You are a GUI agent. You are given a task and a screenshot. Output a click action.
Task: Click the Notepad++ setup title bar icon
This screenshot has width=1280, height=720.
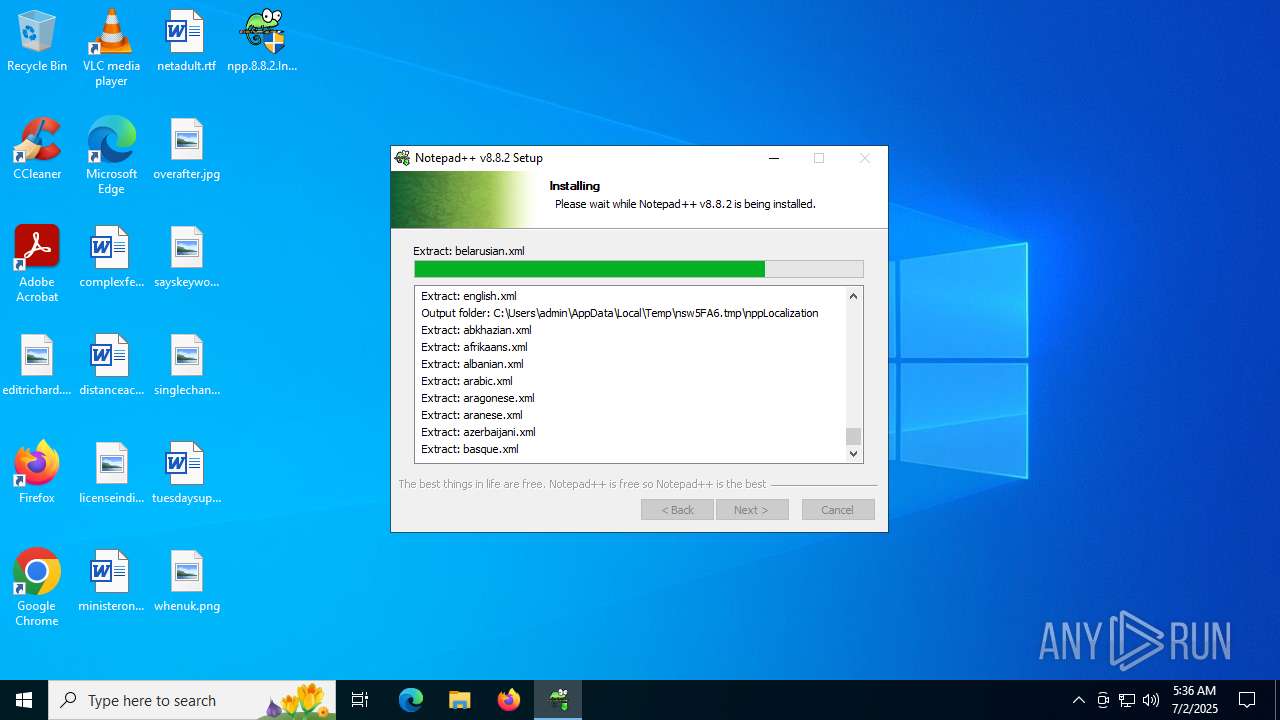point(402,158)
